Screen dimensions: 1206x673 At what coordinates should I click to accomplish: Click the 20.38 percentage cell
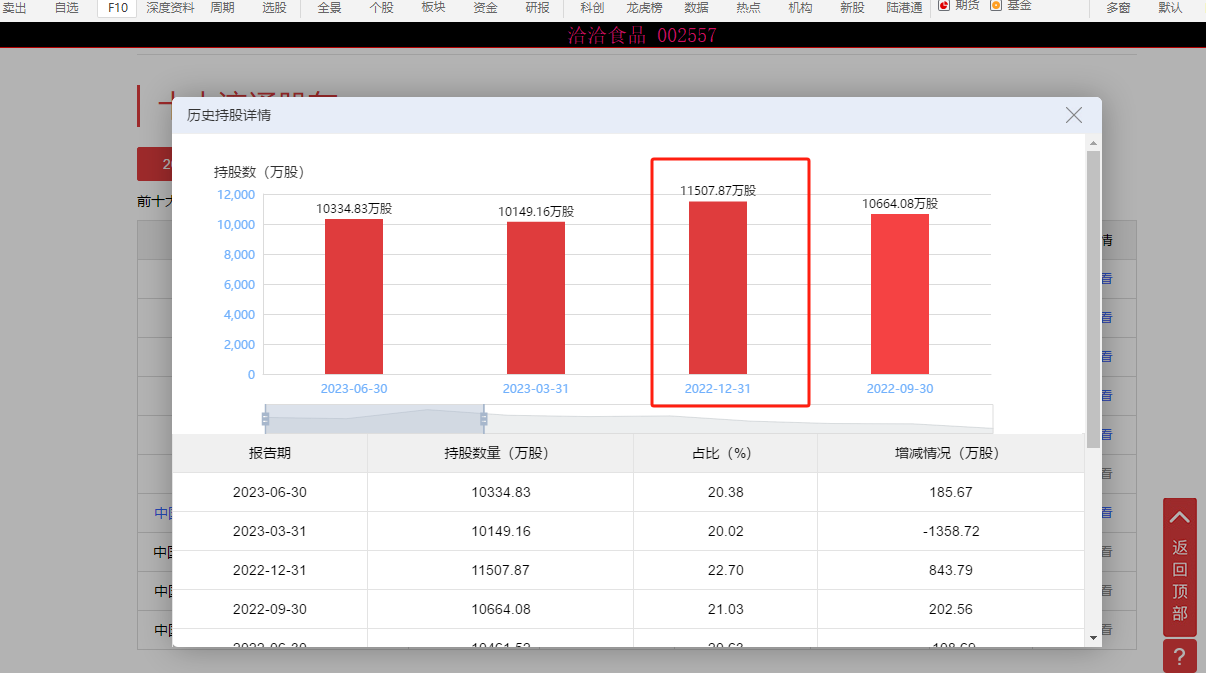tap(726, 492)
